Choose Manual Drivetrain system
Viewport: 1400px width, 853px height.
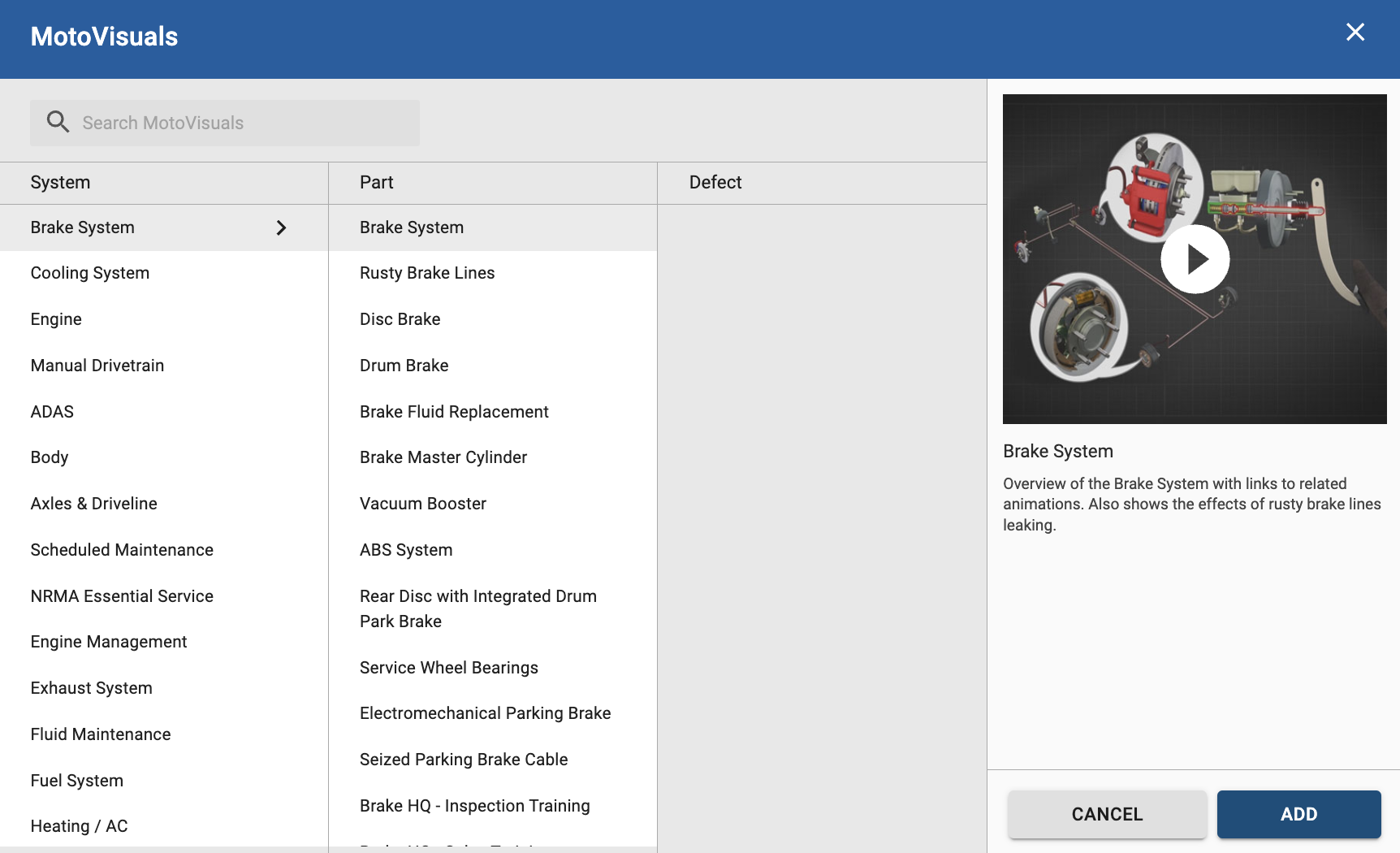164,366
